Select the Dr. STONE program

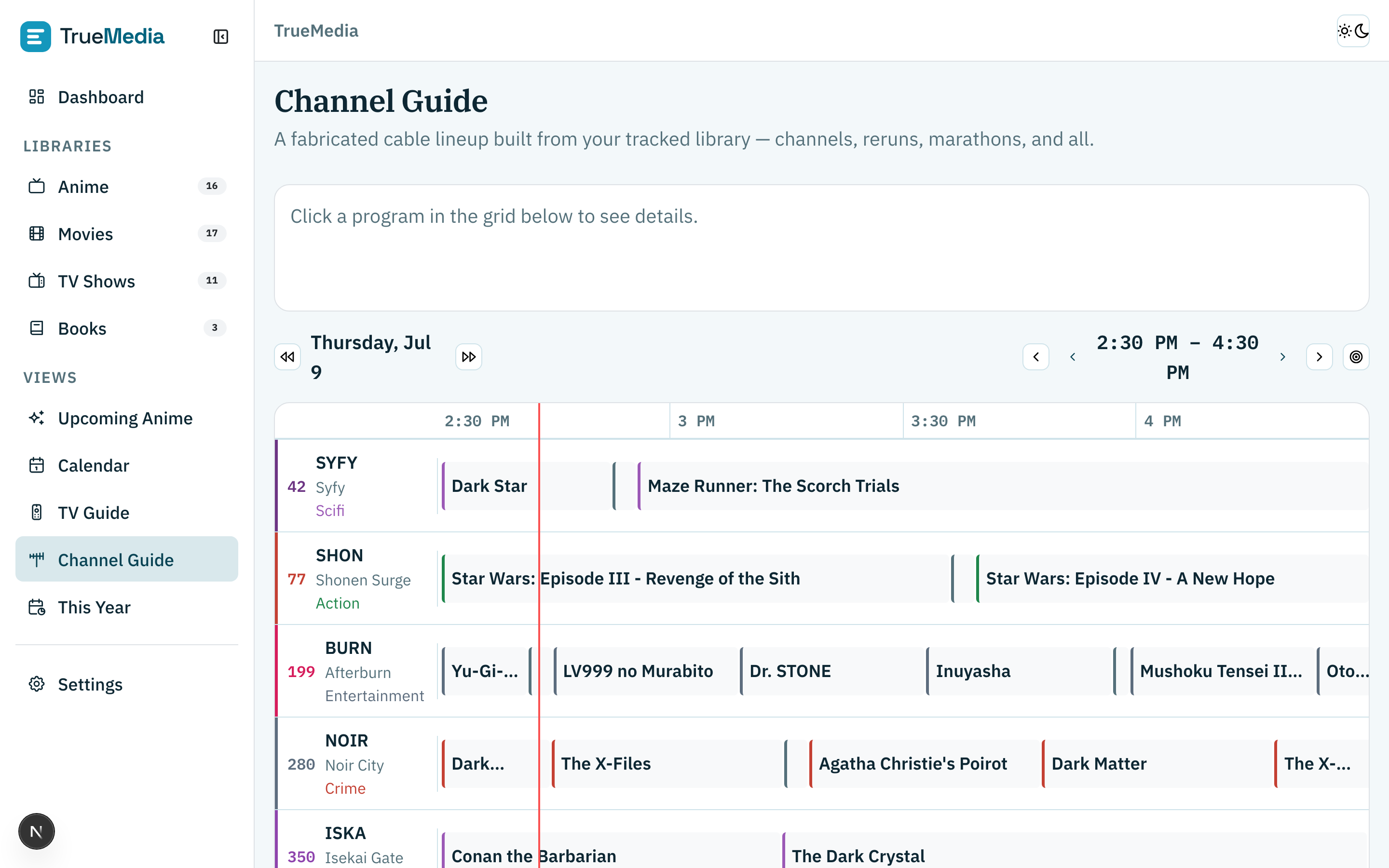pyautogui.click(x=831, y=671)
